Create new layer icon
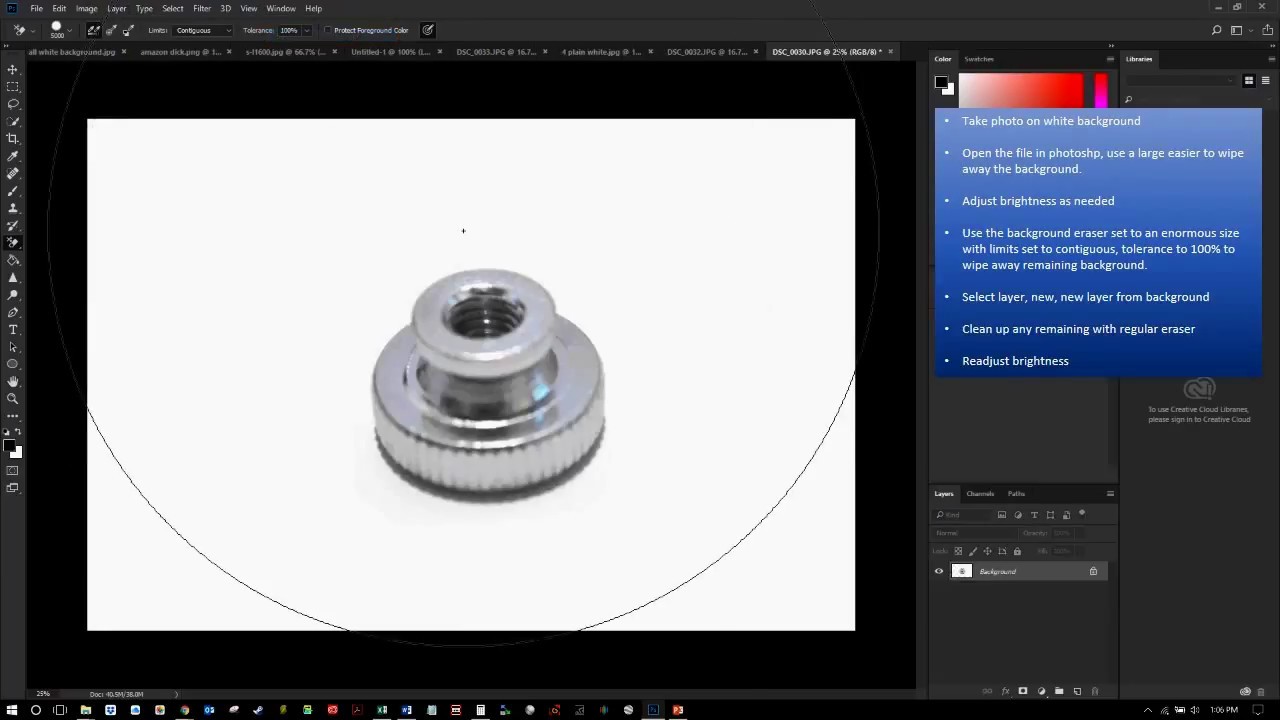This screenshot has width=1280, height=720. pos(1077,691)
